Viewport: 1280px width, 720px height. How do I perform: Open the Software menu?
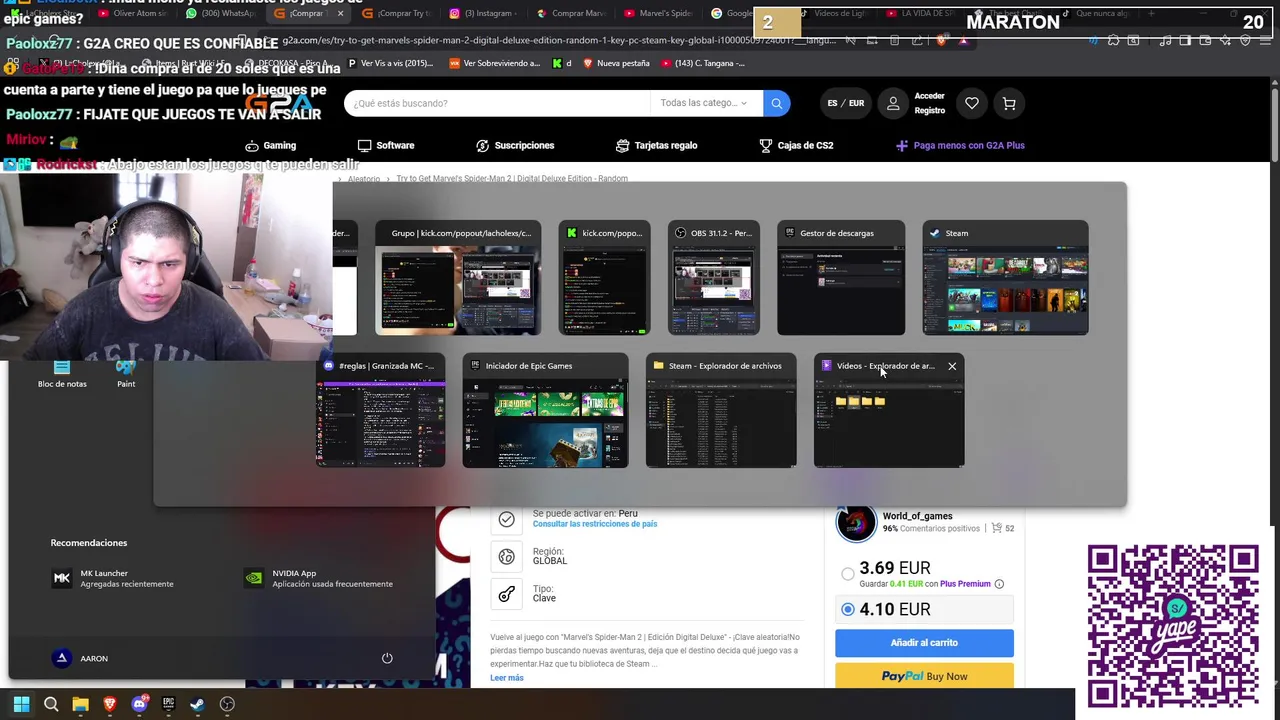[386, 145]
